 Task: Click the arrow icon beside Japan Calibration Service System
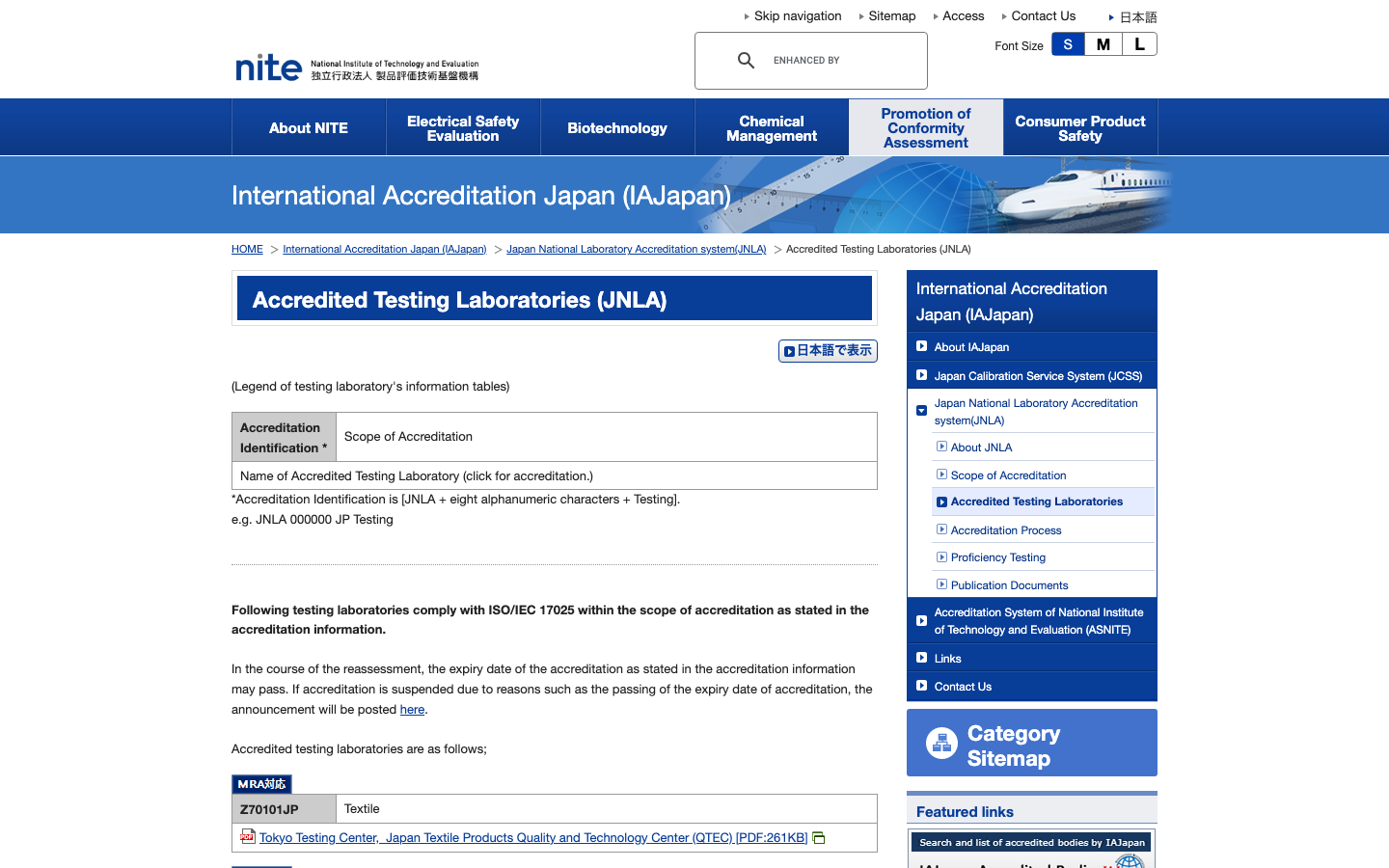pyautogui.click(x=921, y=375)
